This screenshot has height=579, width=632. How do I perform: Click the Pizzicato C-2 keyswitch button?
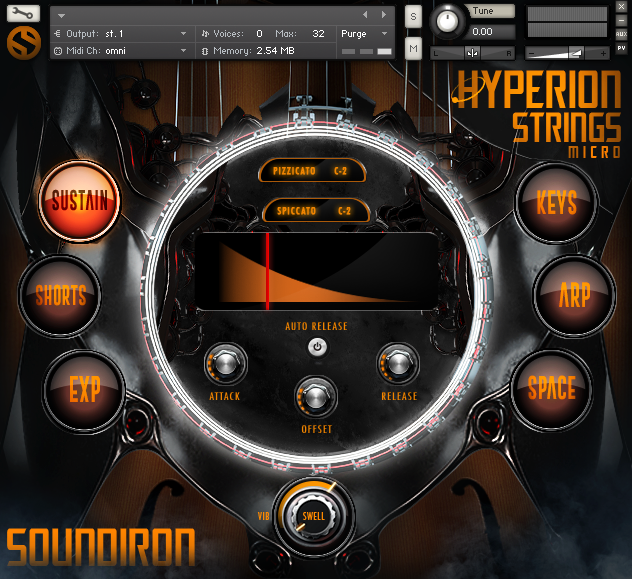pyautogui.click(x=312, y=171)
